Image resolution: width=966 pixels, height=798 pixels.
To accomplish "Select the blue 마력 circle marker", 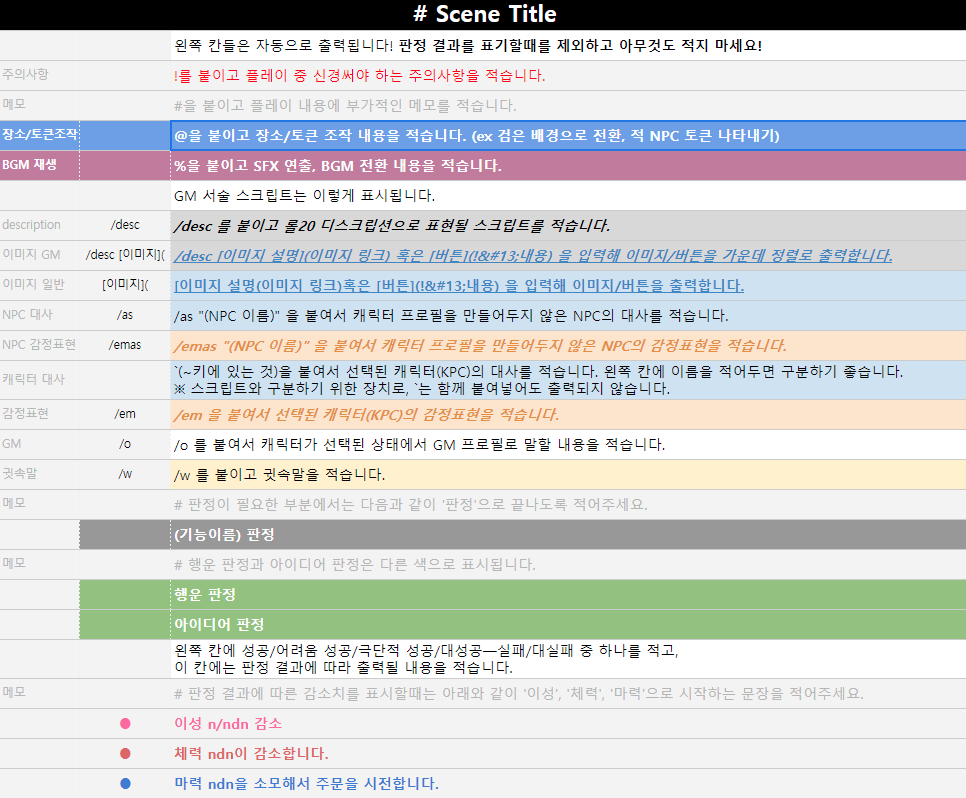I will coord(125,784).
